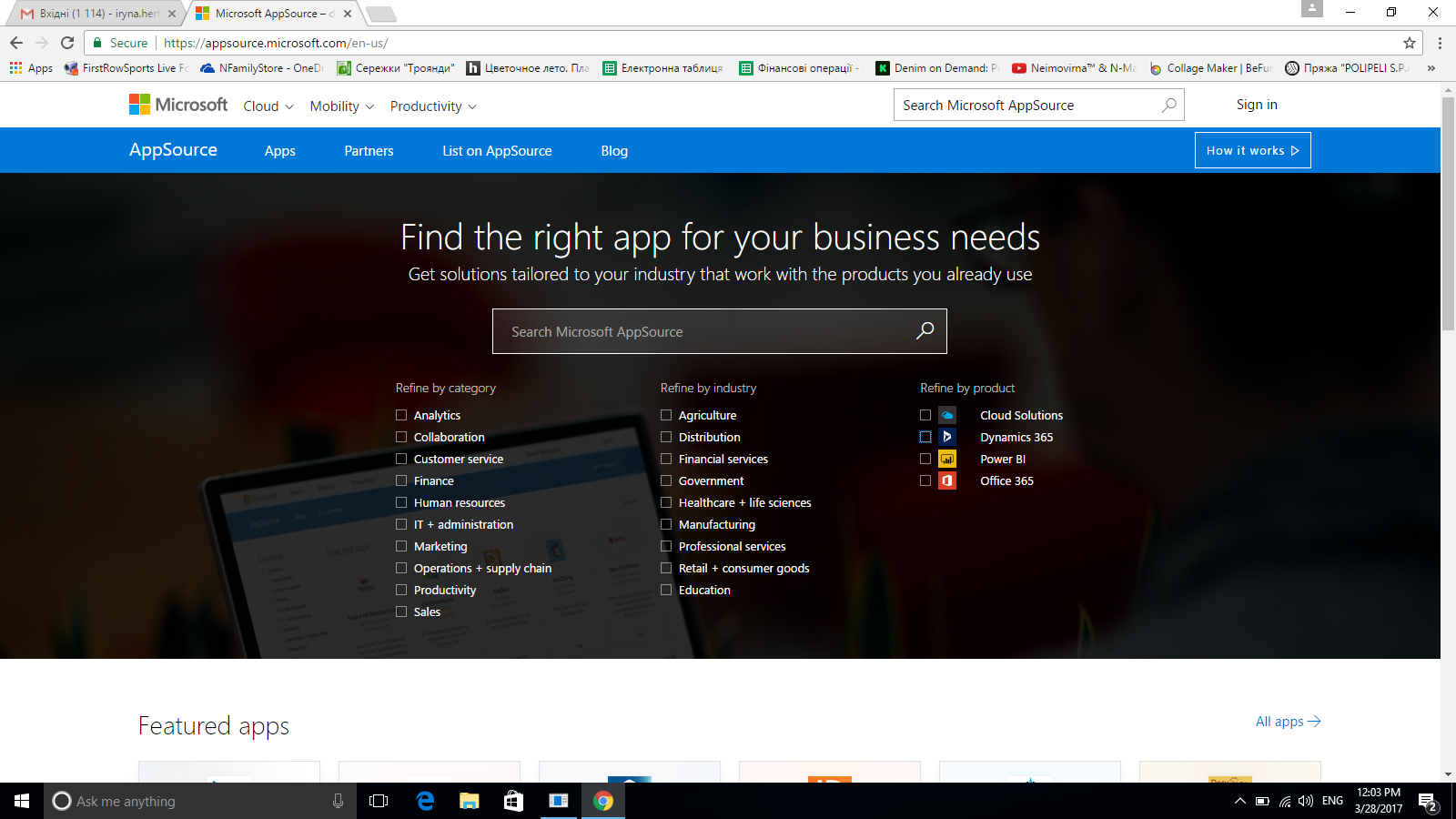Image resolution: width=1456 pixels, height=819 pixels.
Task: Open the NFamilyStore OneDrive bookmark
Action: (262, 68)
